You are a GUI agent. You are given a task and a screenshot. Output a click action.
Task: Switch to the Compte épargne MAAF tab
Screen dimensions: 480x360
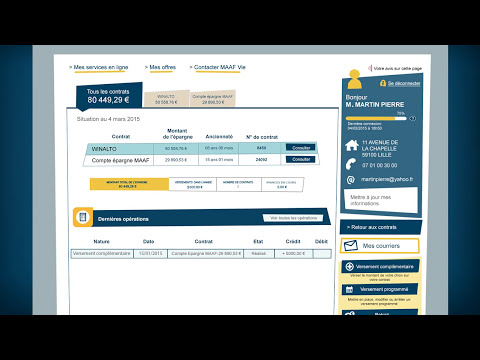click(x=213, y=99)
